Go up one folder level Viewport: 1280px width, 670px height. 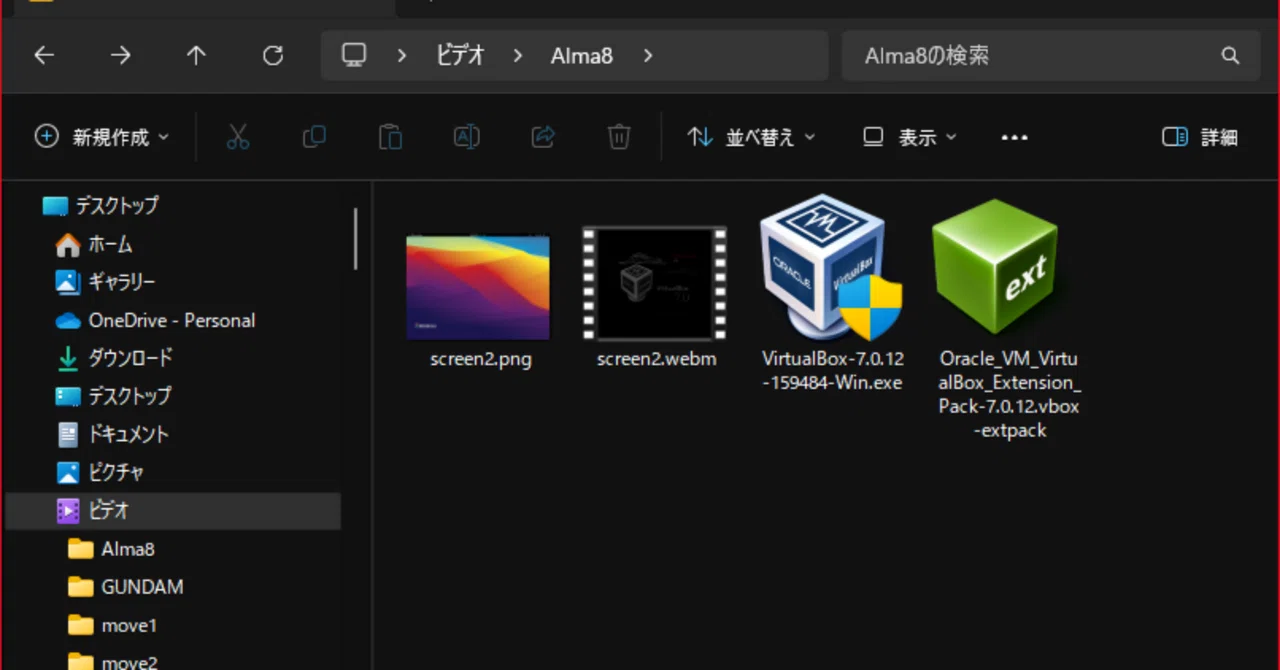tap(196, 56)
